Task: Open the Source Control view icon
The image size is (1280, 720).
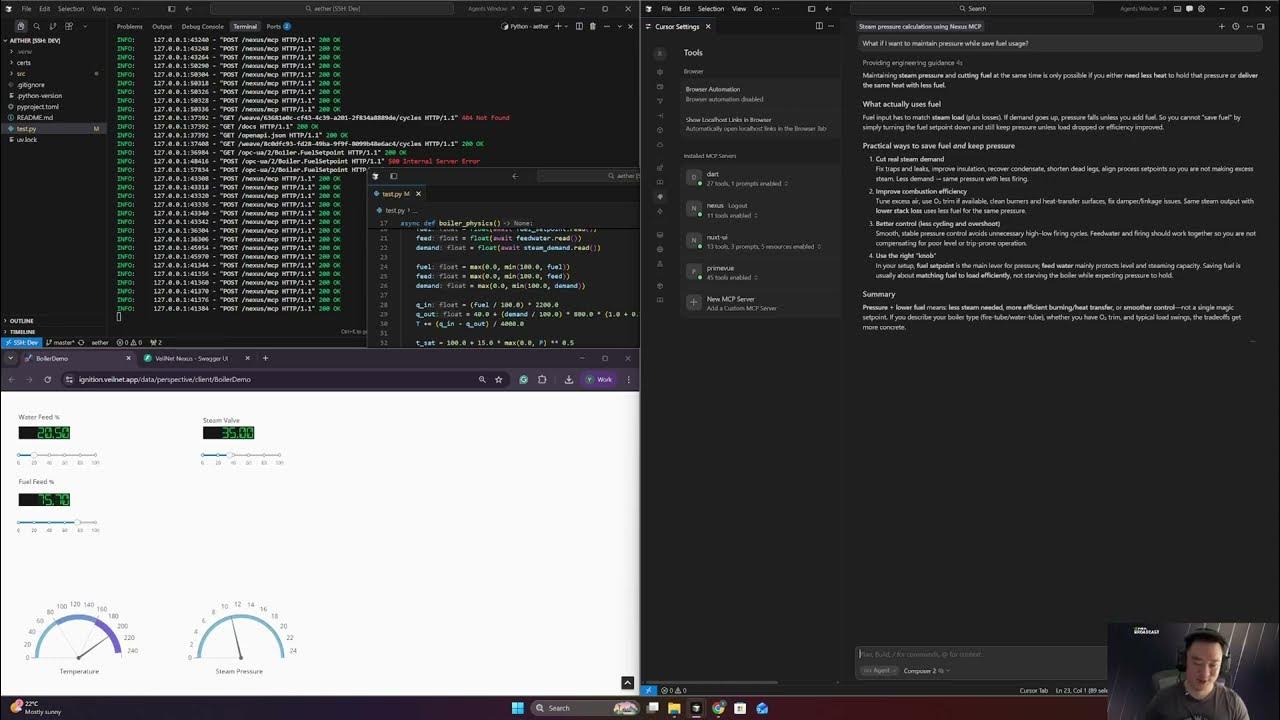Action: tap(53, 26)
